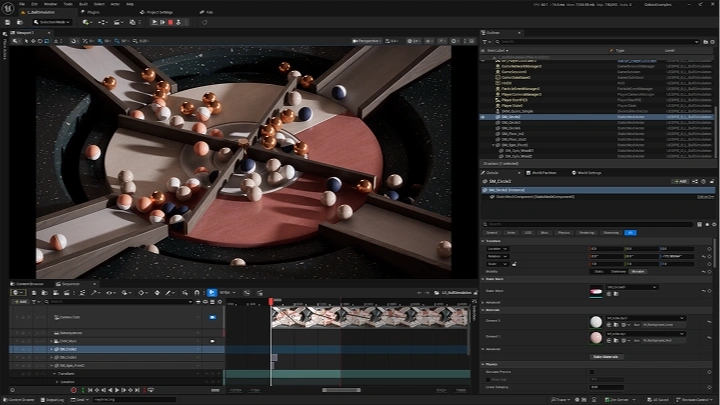Open the Help menu

[130, 4]
